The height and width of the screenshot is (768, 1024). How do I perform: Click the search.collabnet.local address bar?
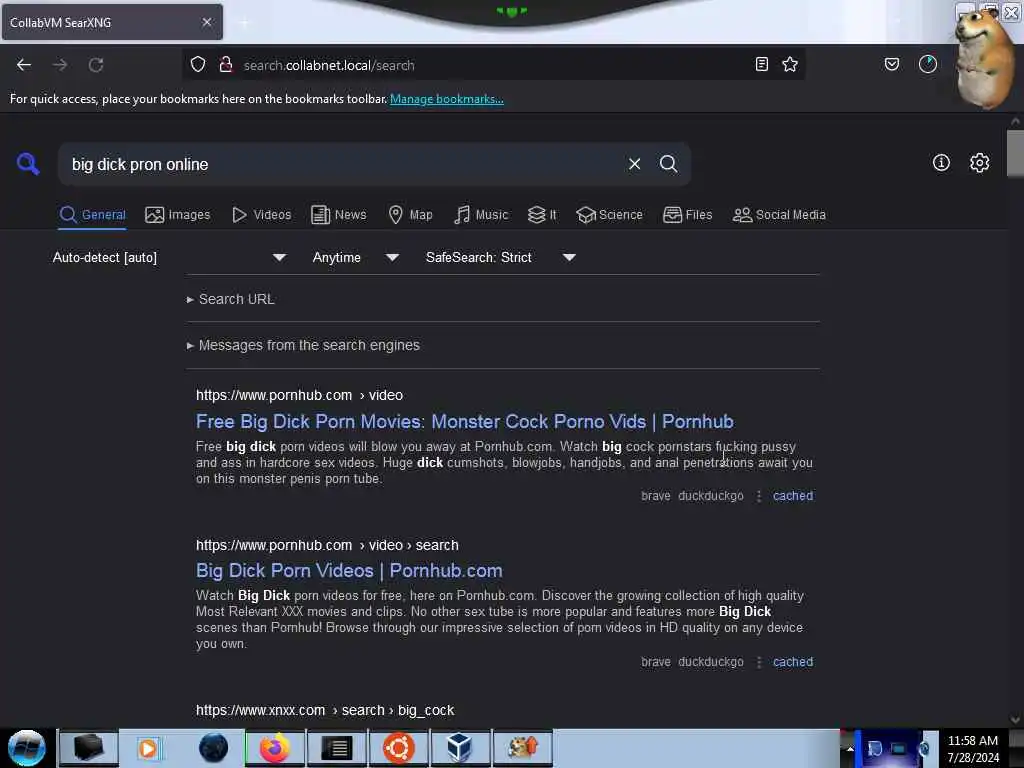[493, 65]
